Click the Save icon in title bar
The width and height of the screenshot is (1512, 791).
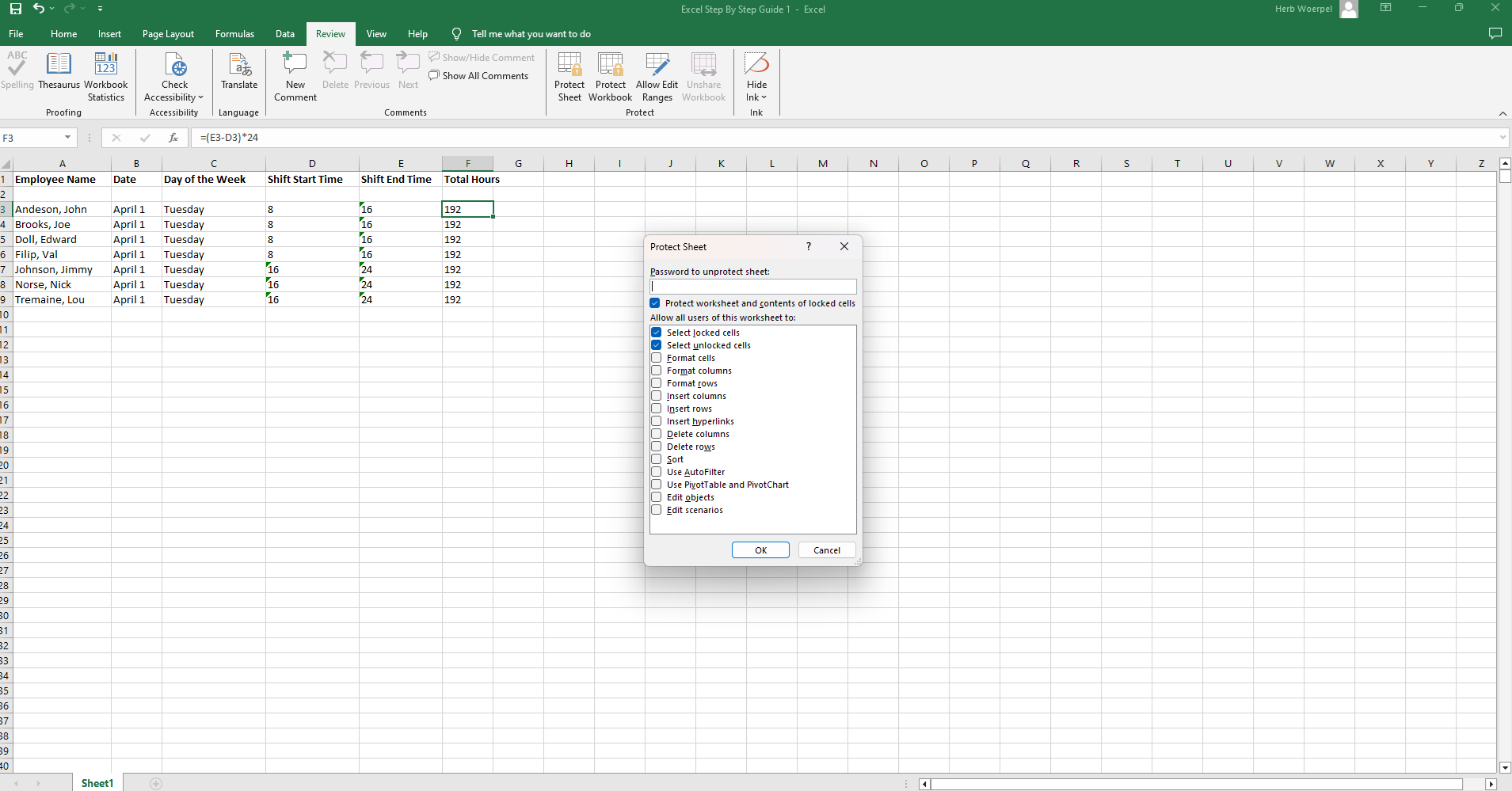click(x=15, y=9)
